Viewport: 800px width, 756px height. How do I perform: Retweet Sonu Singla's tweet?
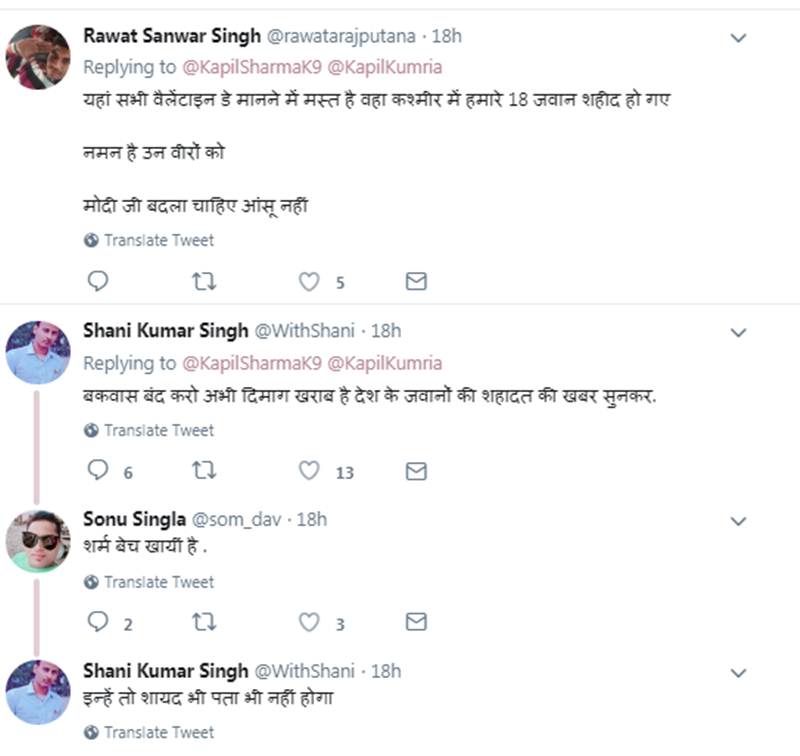(204, 620)
